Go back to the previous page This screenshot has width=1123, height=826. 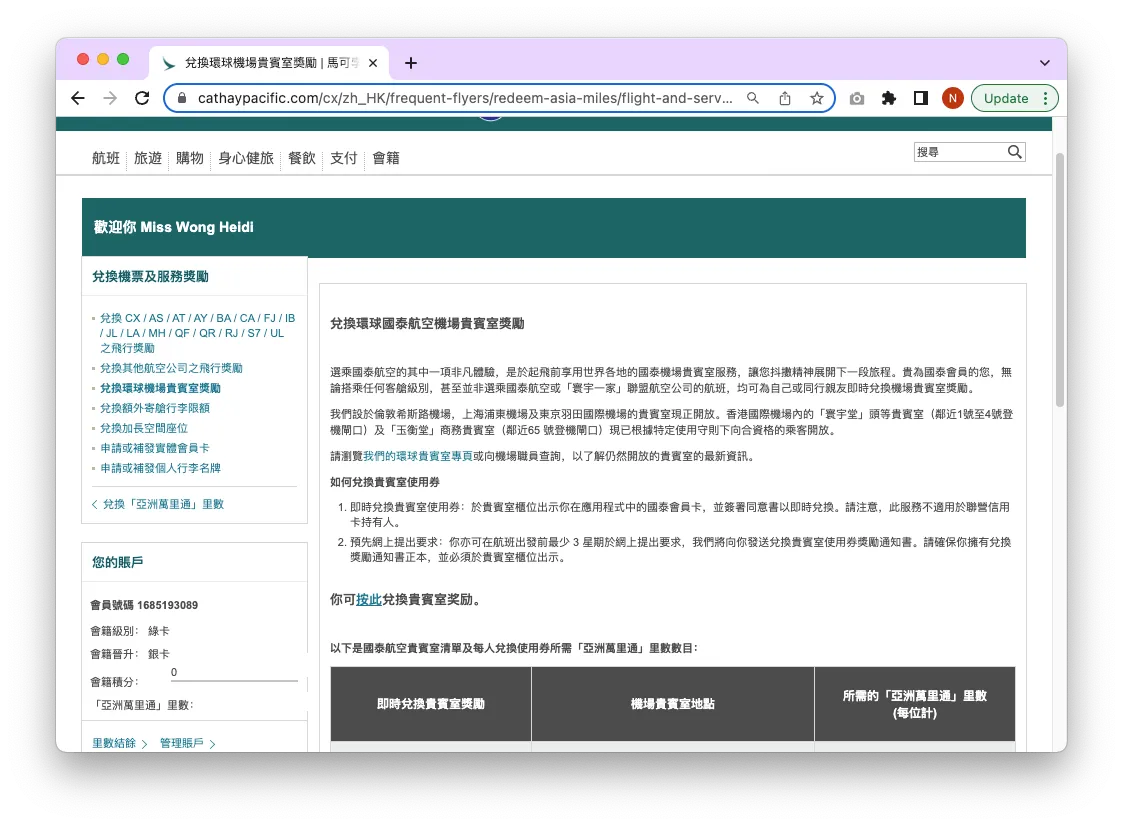point(78,98)
